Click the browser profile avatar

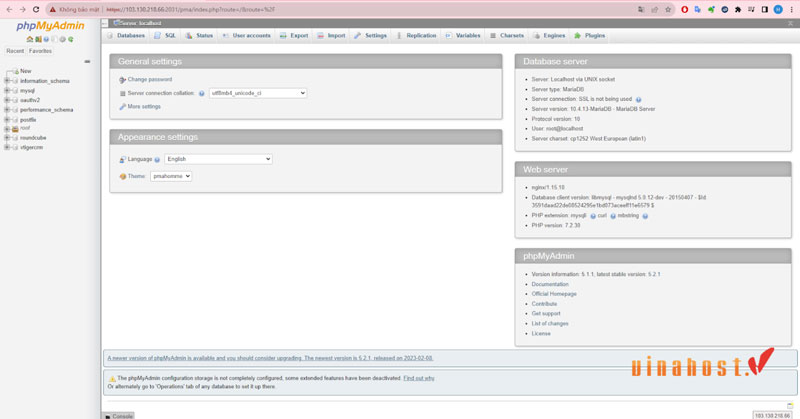click(778, 10)
